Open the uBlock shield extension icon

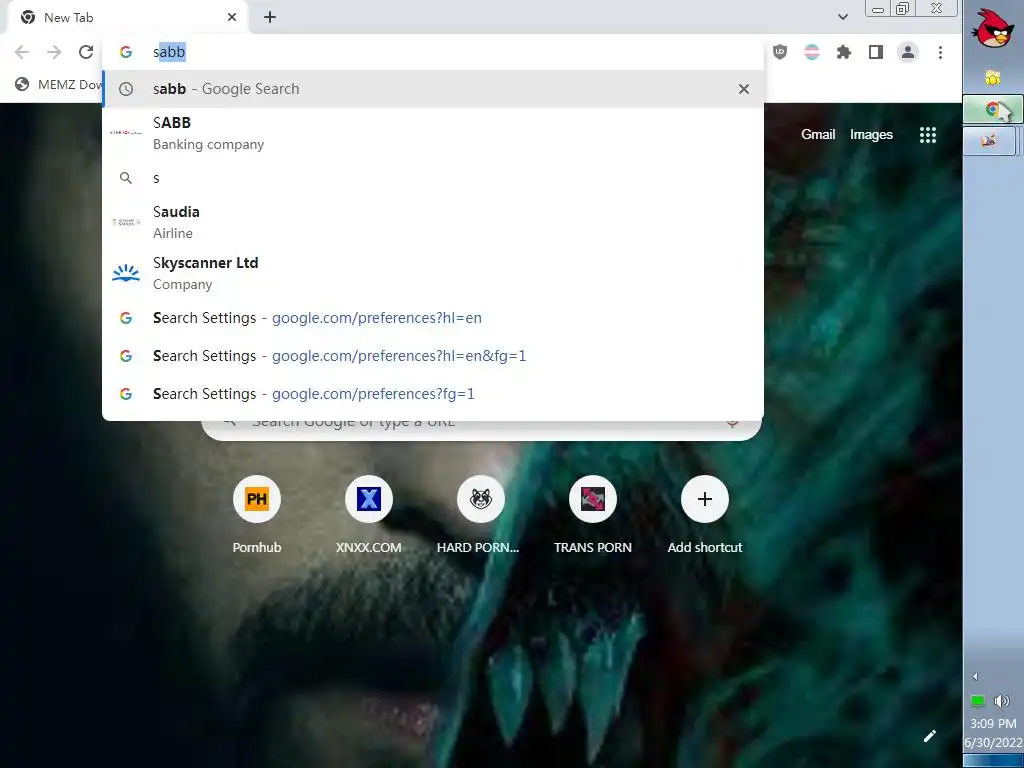pyautogui.click(x=780, y=52)
